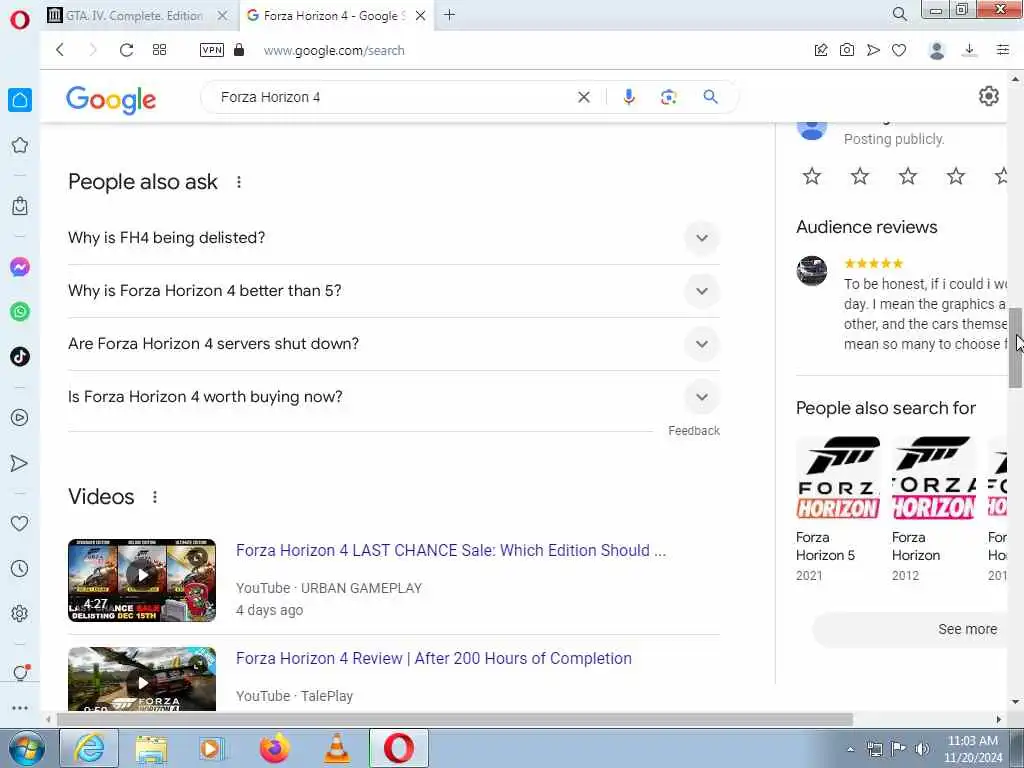1024x768 pixels.
Task: Open Firefox from the taskbar
Action: 274,748
